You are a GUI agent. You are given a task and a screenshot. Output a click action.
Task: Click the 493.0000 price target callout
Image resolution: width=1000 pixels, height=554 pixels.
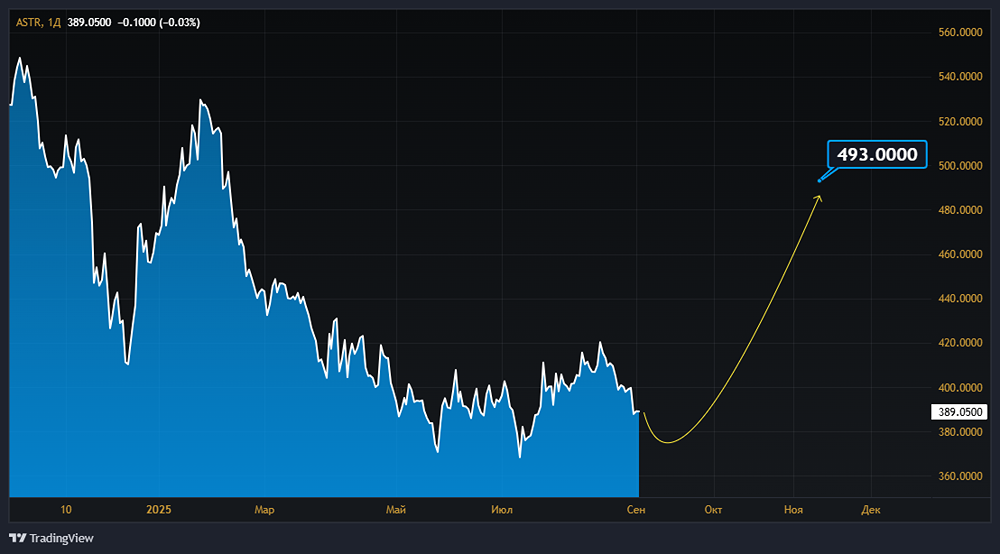[x=877, y=154]
